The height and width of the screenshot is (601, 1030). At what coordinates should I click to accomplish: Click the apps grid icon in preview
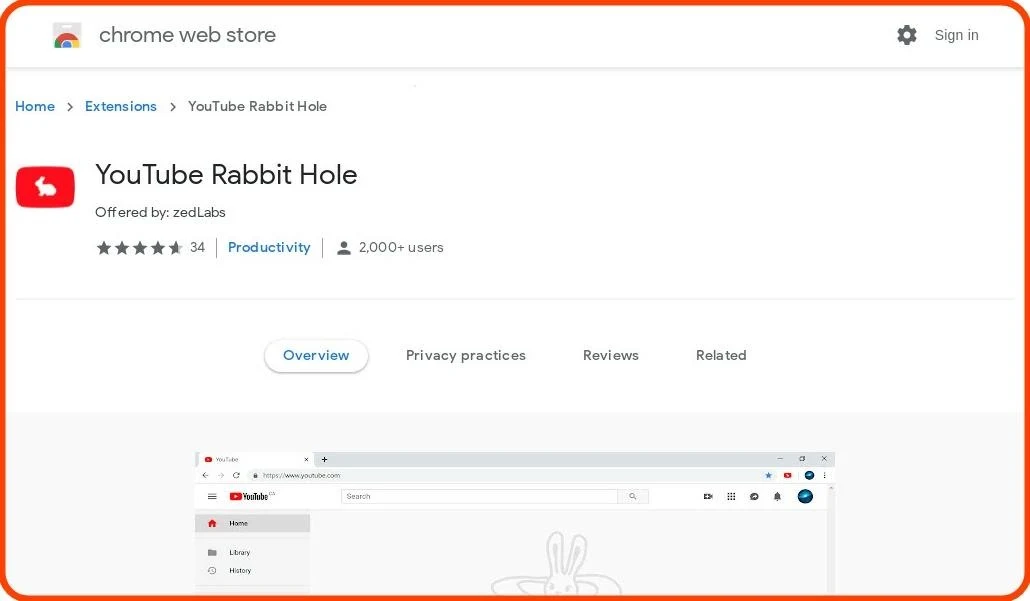[x=731, y=497]
